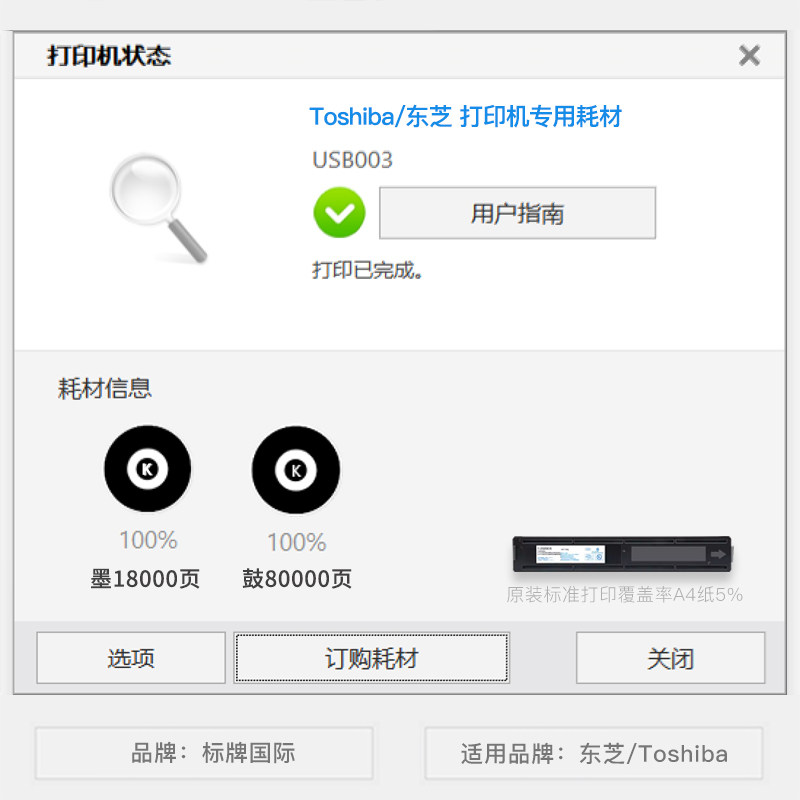The height and width of the screenshot is (800, 800).
Task: Click the 墨18000页 toner page label
Action: point(145,579)
